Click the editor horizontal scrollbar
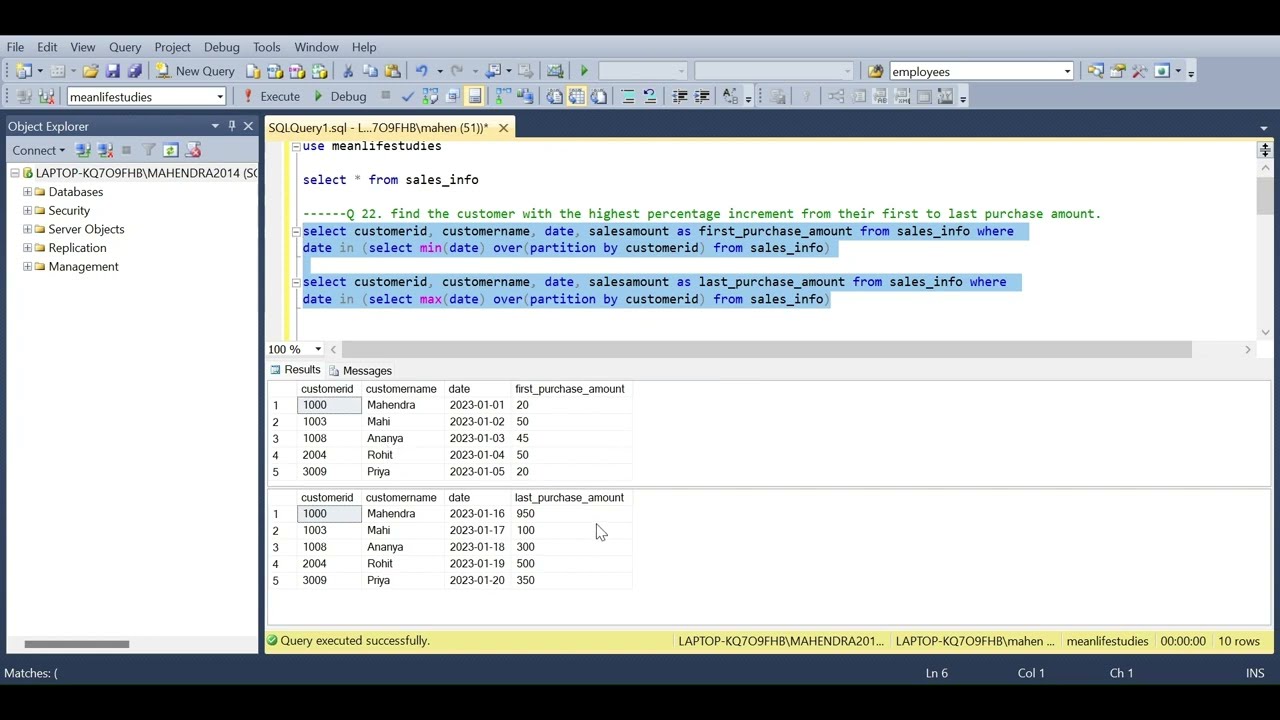This screenshot has height=720, width=1280. tap(767, 349)
